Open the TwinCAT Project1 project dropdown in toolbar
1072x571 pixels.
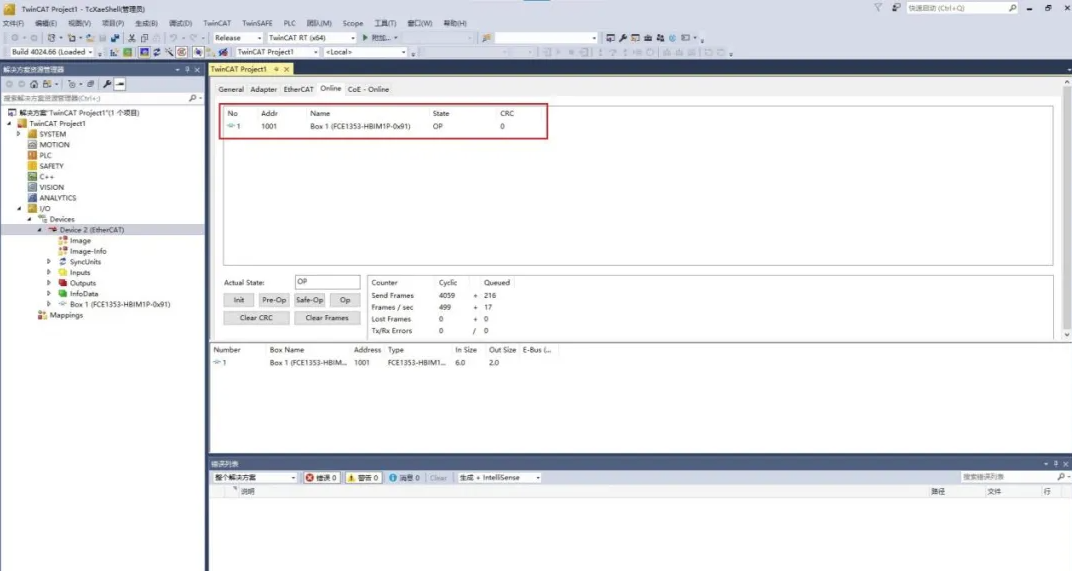pyautogui.click(x=277, y=52)
